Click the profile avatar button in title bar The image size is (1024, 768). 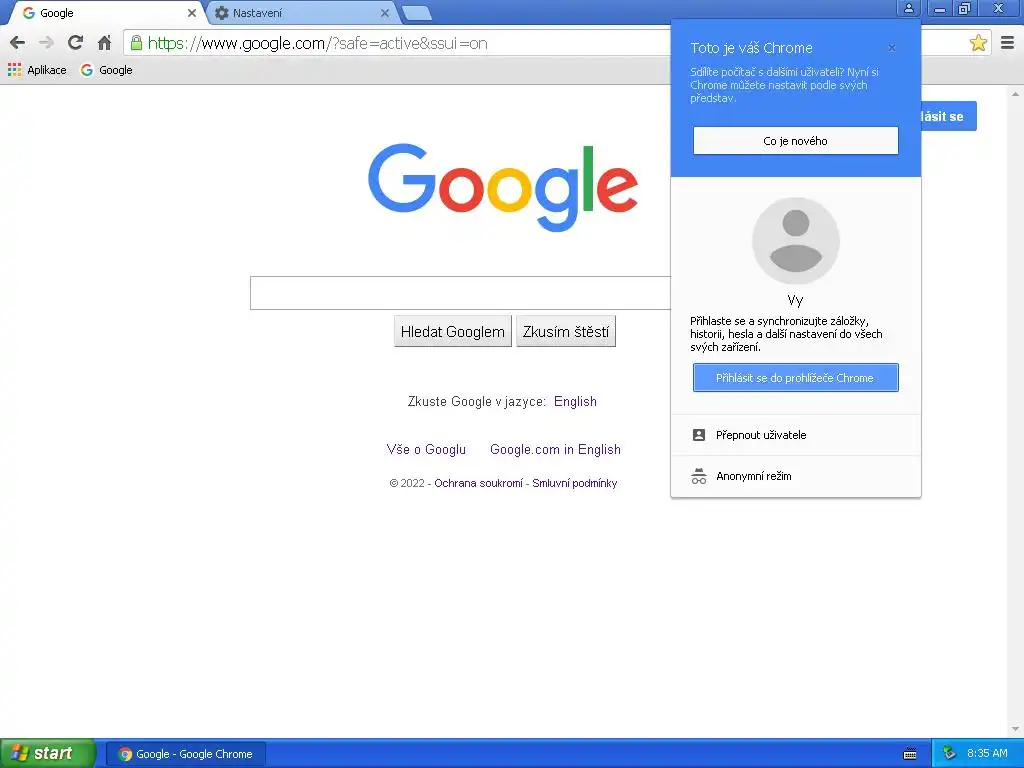908,8
